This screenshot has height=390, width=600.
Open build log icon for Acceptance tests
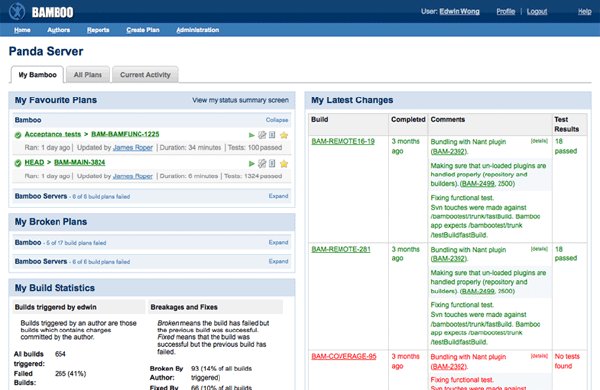[272, 135]
